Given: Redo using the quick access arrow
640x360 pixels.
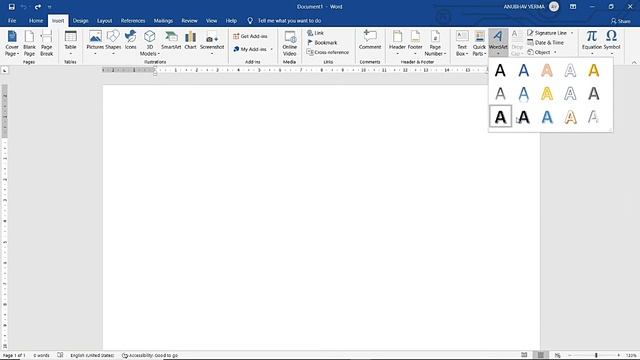Looking at the screenshot, I should pyautogui.click(x=38, y=7).
